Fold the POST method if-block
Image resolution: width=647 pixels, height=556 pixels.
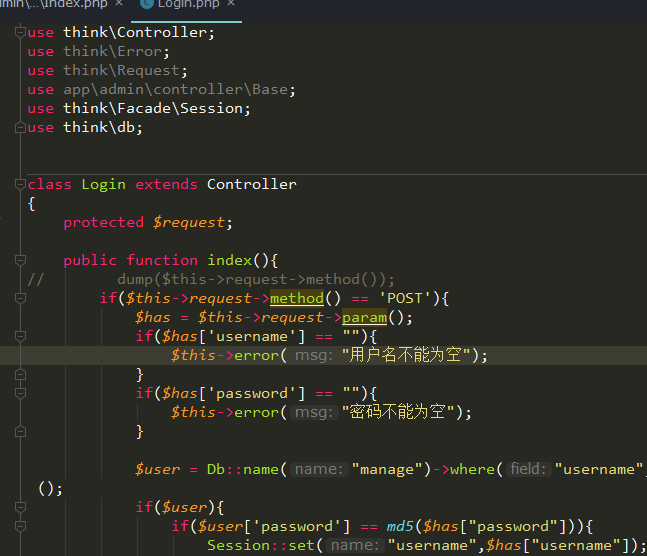click(21, 299)
